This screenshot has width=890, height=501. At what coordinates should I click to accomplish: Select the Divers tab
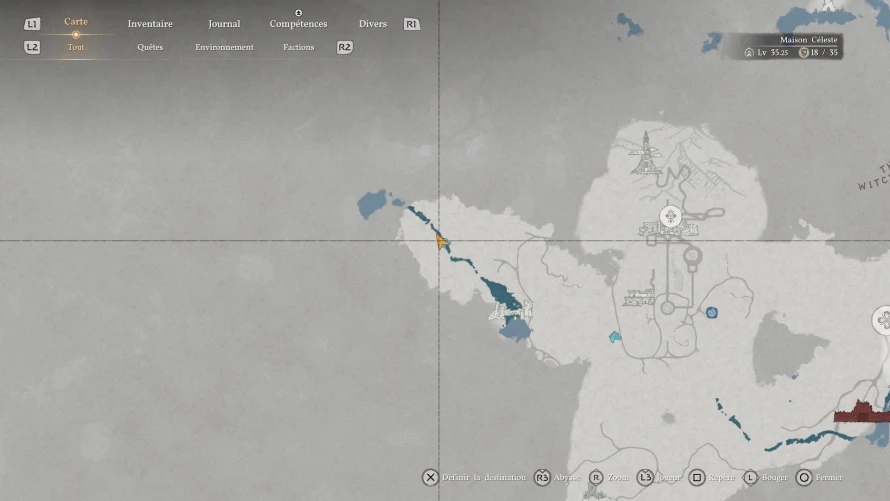(372, 24)
